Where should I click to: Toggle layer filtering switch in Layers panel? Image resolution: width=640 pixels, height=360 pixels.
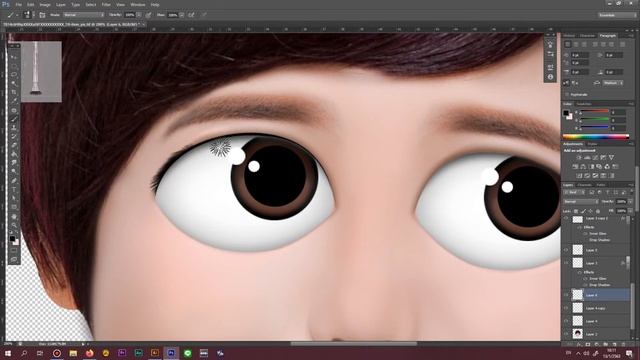[x=632, y=191]
